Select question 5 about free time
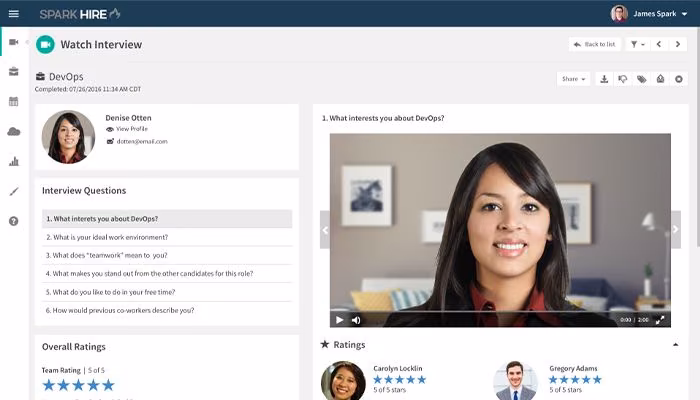 [167, 292]
